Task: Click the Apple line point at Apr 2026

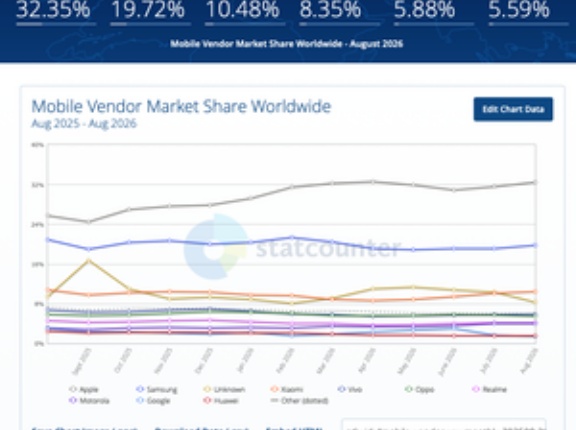Action: [x=373, y=182]
